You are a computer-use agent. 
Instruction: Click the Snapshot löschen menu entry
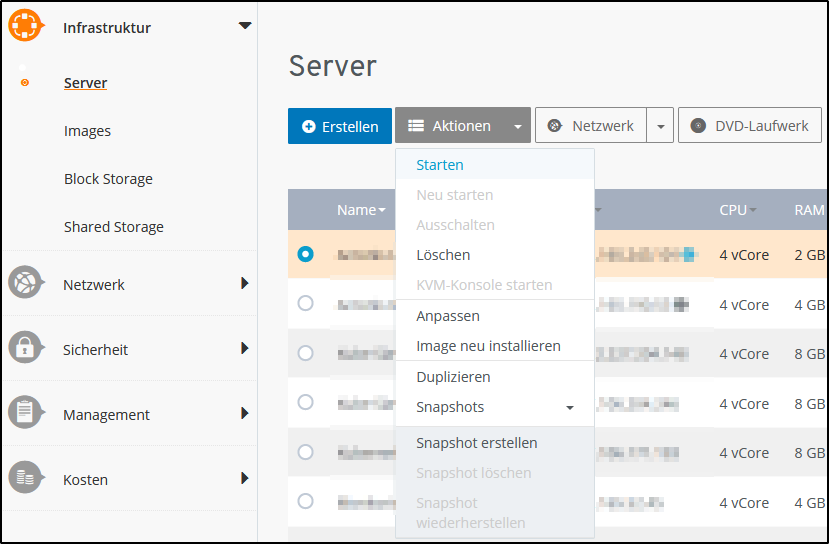point(495,473)
